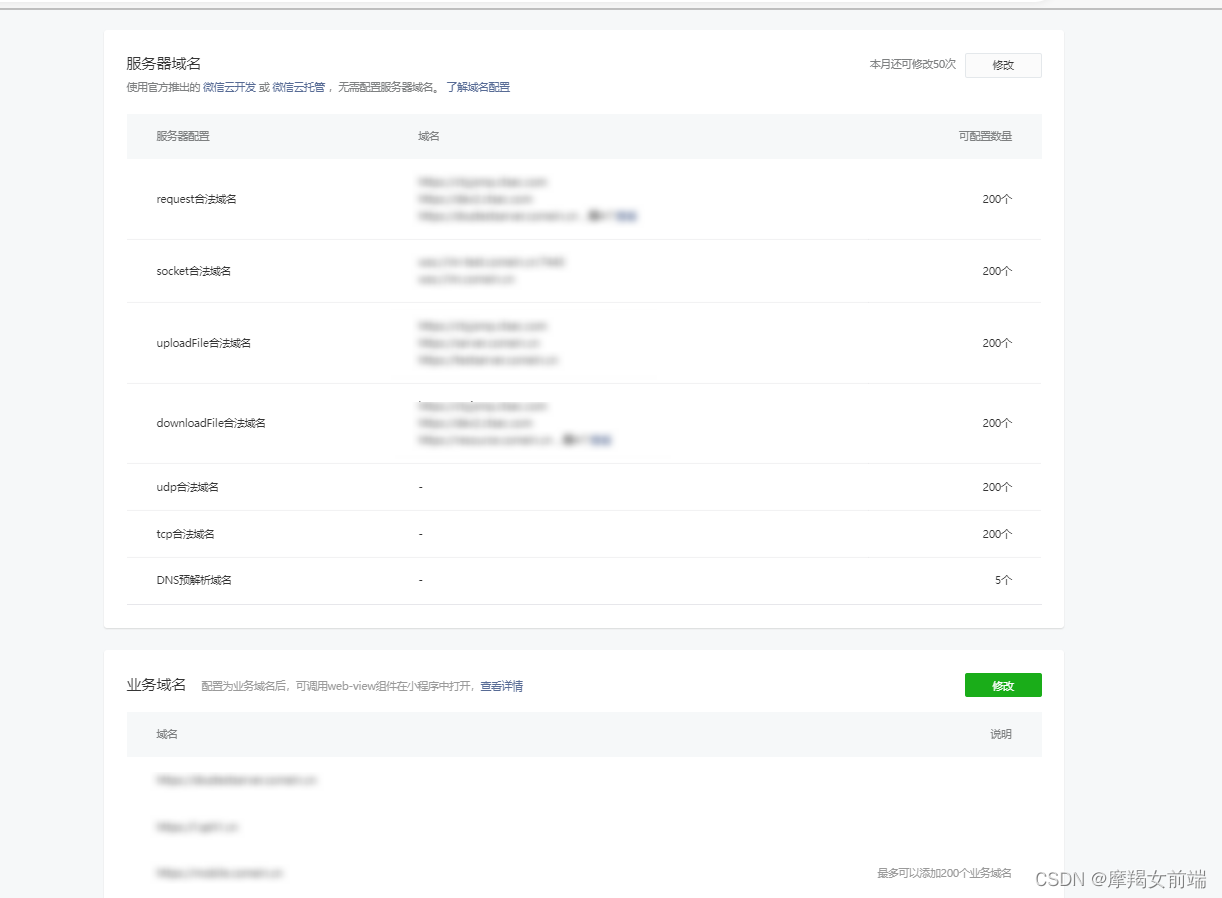Click the 域名 column header
This screenshot has height=898, width=1222.
[x=428, y=136]
